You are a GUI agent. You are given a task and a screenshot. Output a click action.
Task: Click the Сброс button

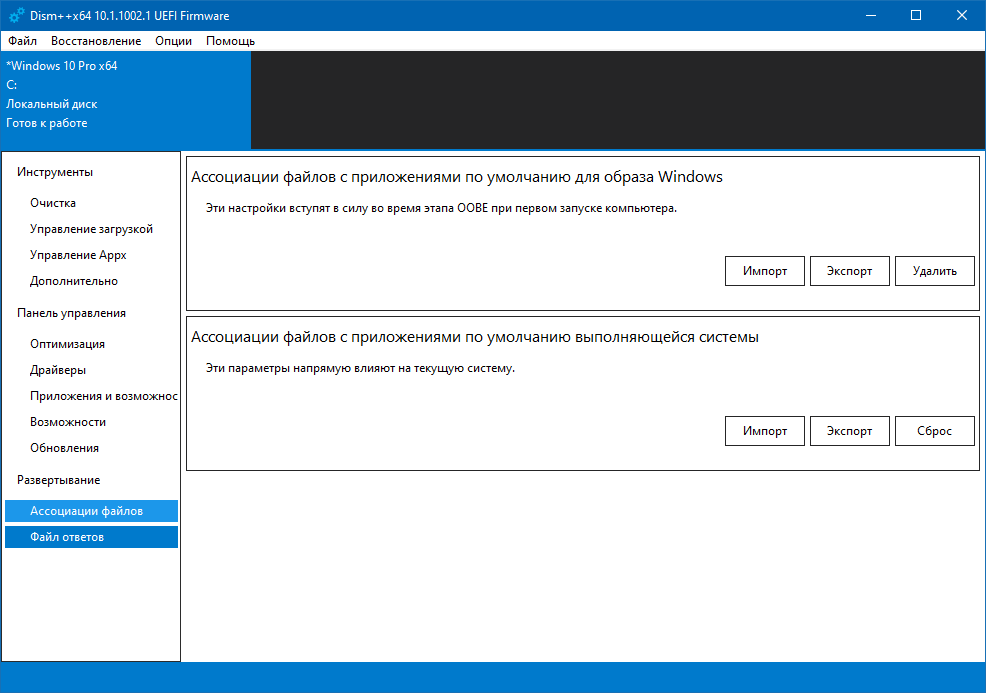[934, 431]
